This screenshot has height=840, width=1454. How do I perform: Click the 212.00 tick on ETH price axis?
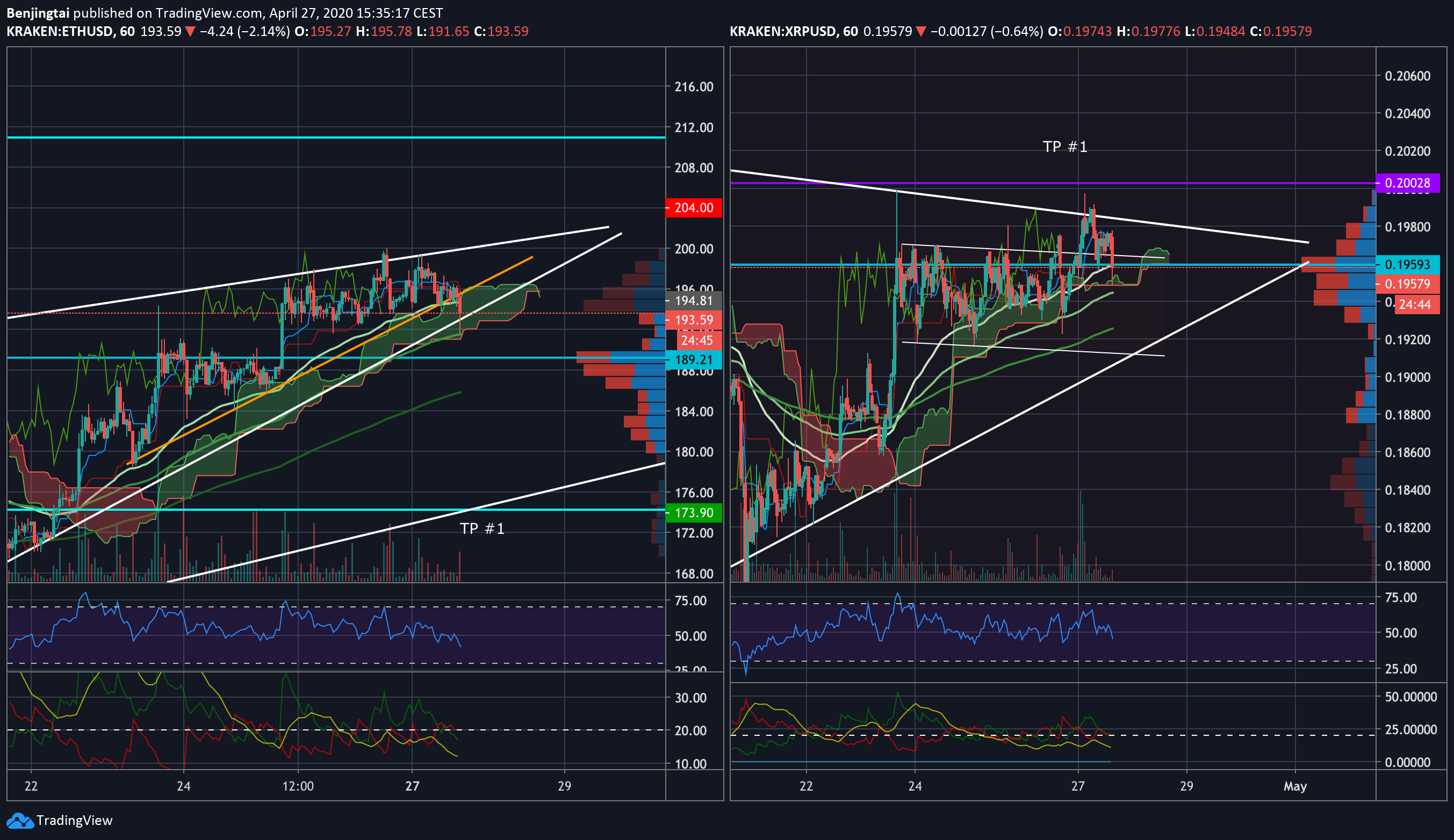click(x=694, y=127)
